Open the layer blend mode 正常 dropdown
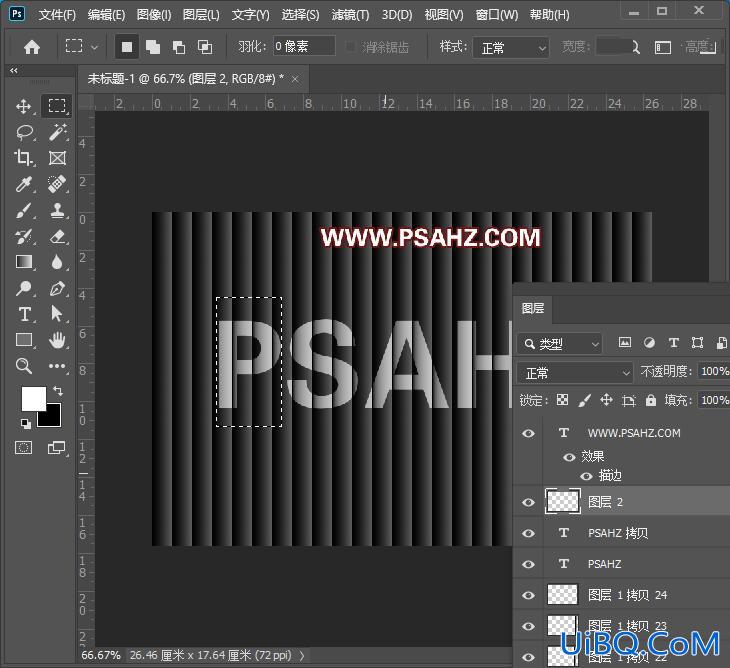730x668 pixels. point(575,373)
